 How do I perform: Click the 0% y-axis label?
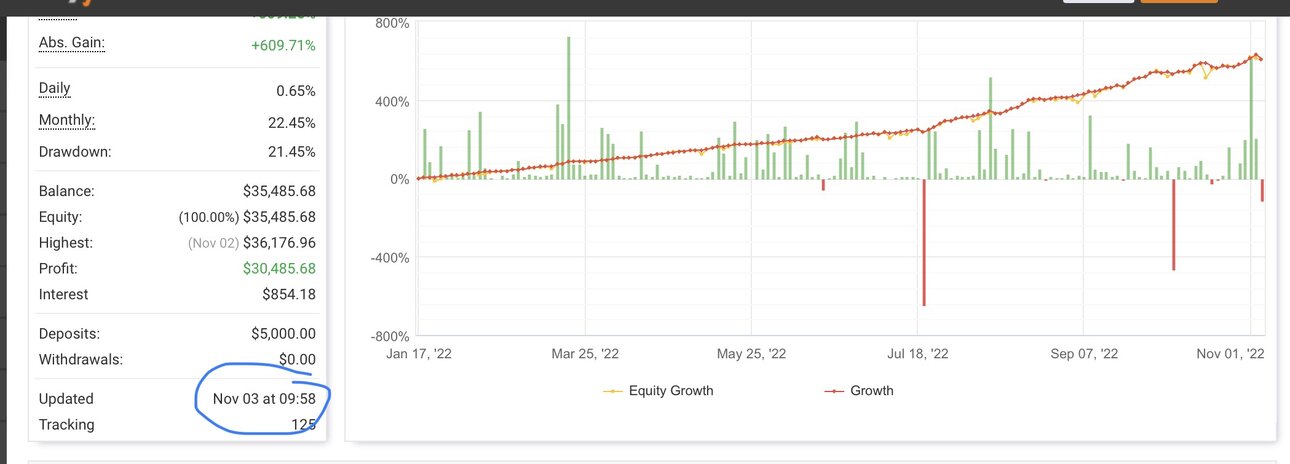399,180
